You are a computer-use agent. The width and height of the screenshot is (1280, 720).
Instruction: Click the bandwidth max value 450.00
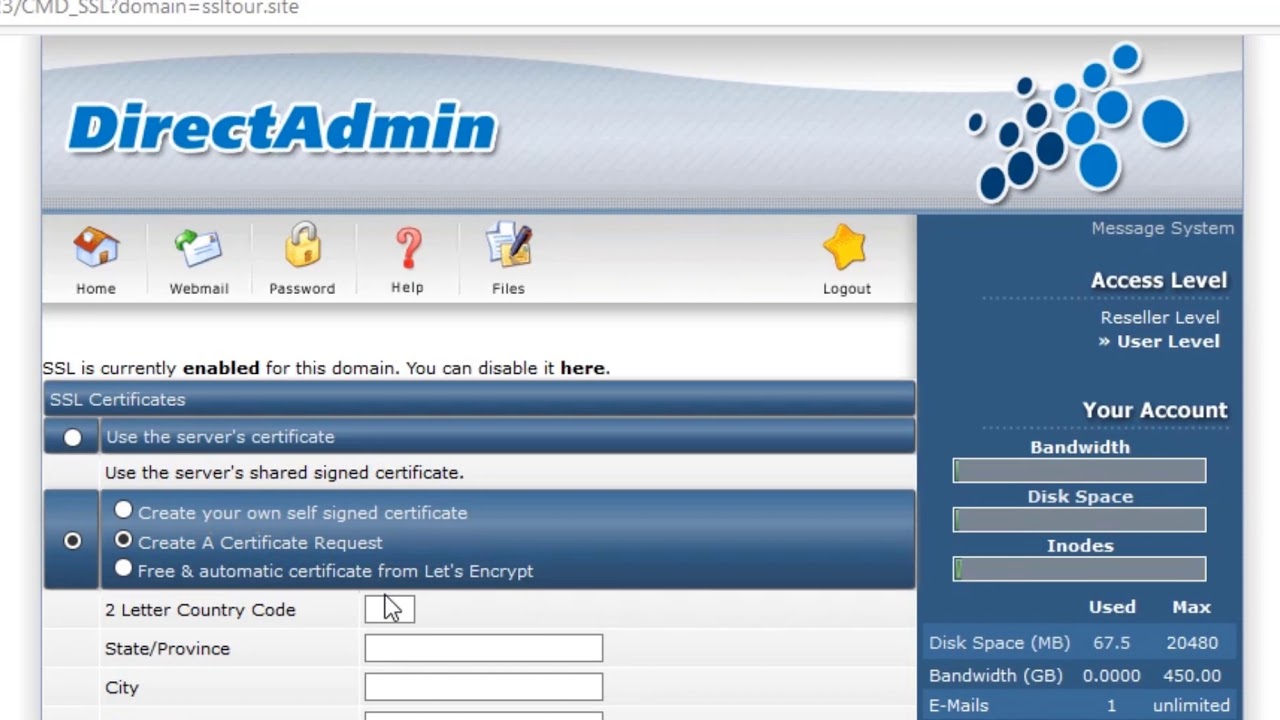1191,676
